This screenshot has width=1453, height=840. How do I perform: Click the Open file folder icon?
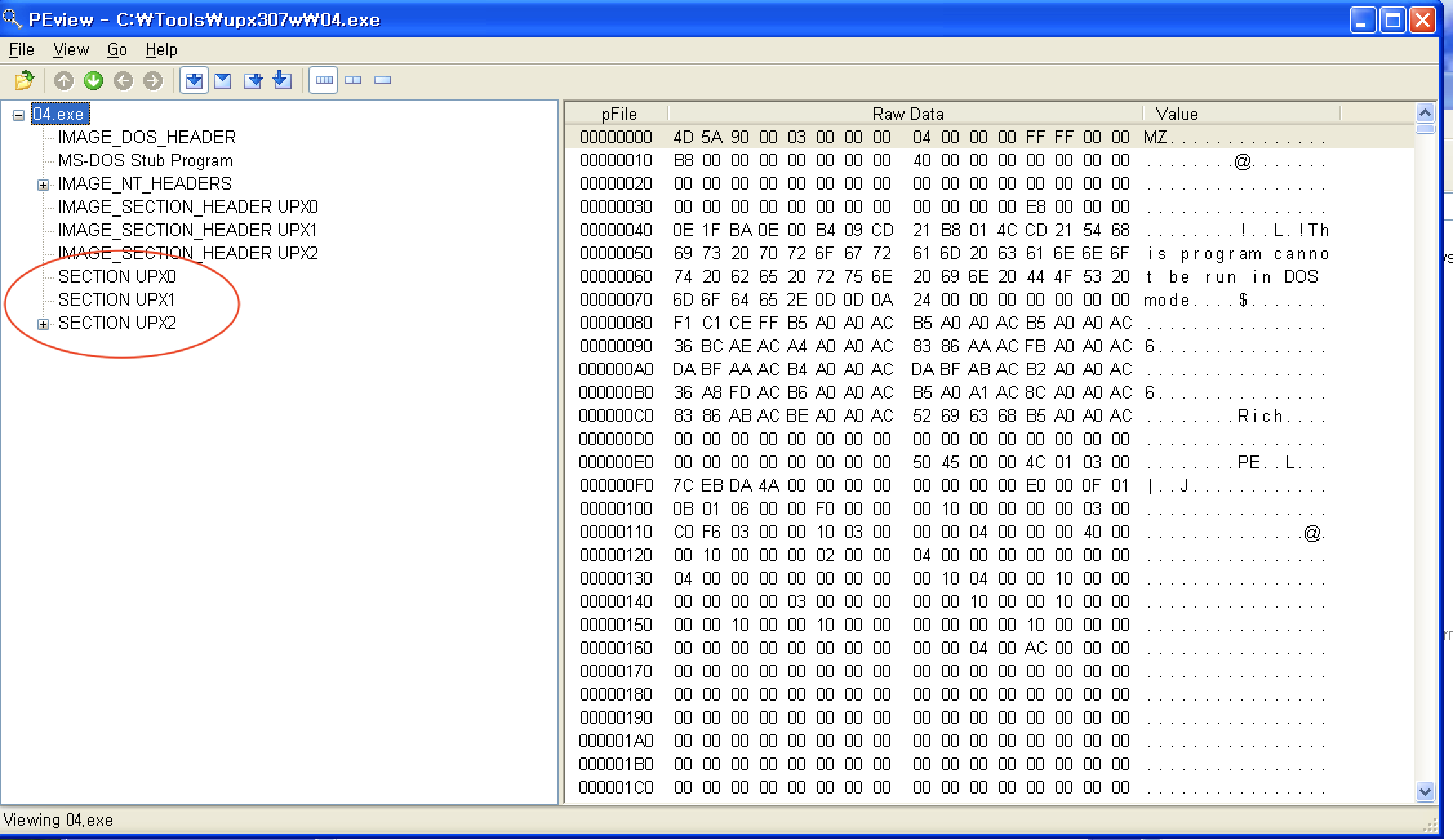tap(25, 81)
